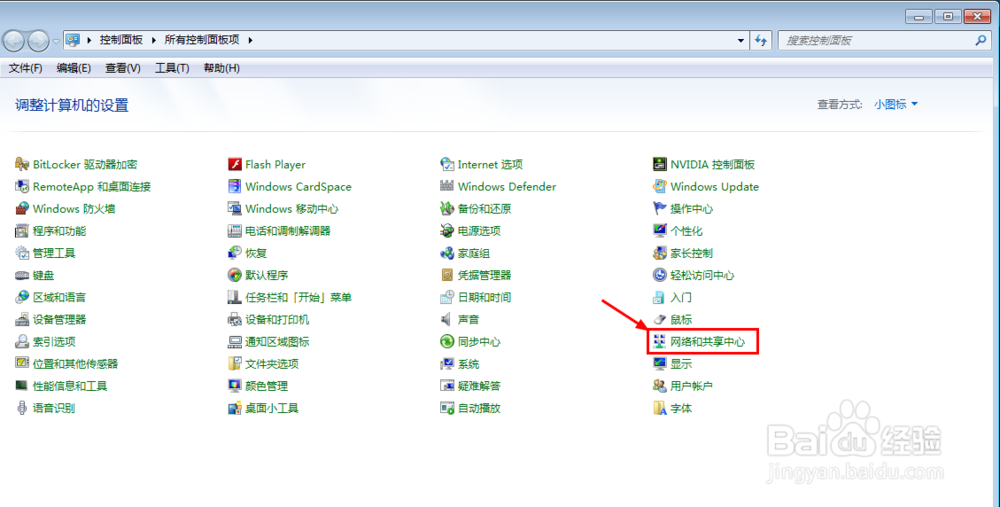Image resolution: width=1000 pixels, height=507 pixels.
Task: Open 程序和功能 icon
Action: 22,231
